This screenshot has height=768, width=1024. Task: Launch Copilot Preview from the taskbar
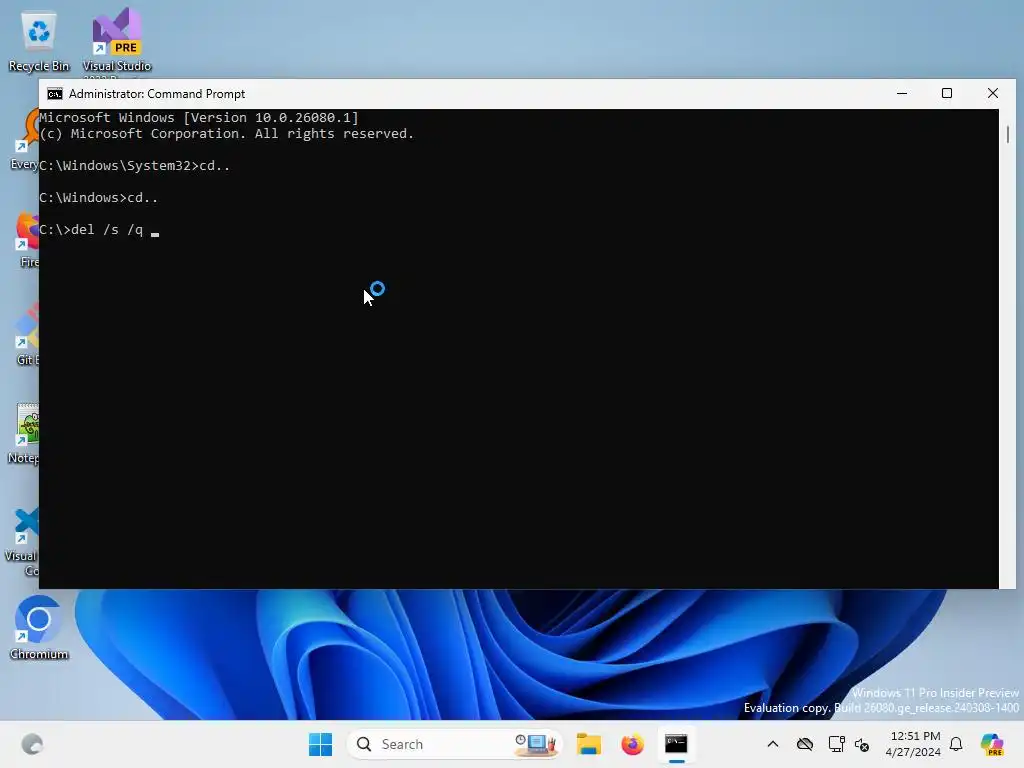point(992,744)
